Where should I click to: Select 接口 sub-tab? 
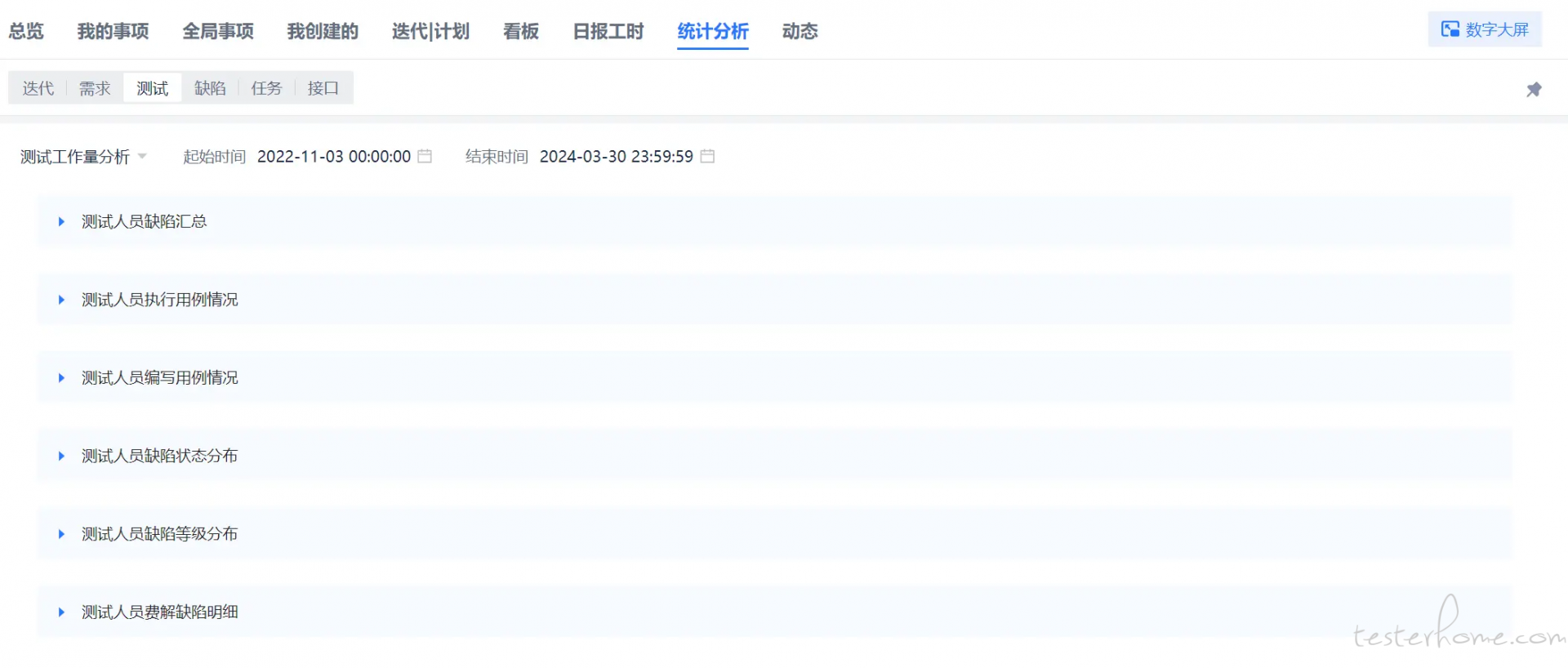323,88
